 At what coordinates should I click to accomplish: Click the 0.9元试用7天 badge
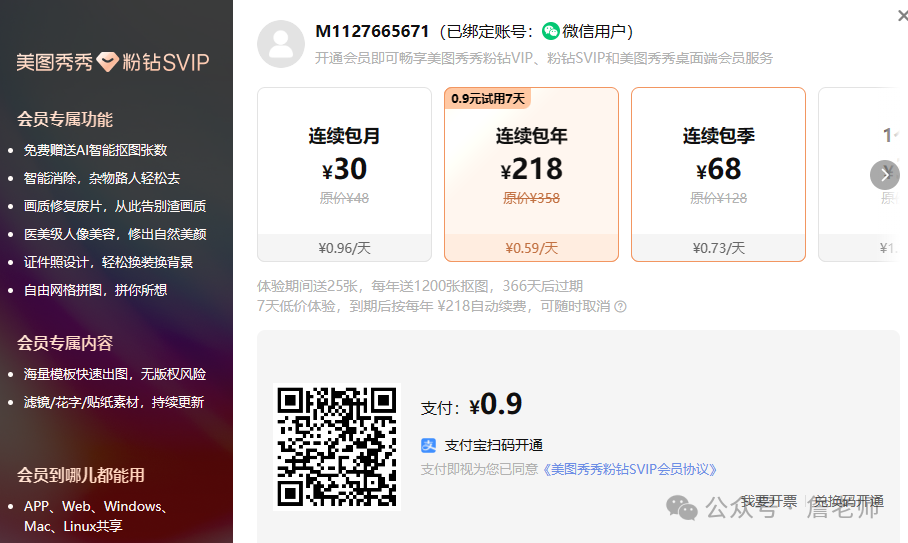tap(488, 99)
